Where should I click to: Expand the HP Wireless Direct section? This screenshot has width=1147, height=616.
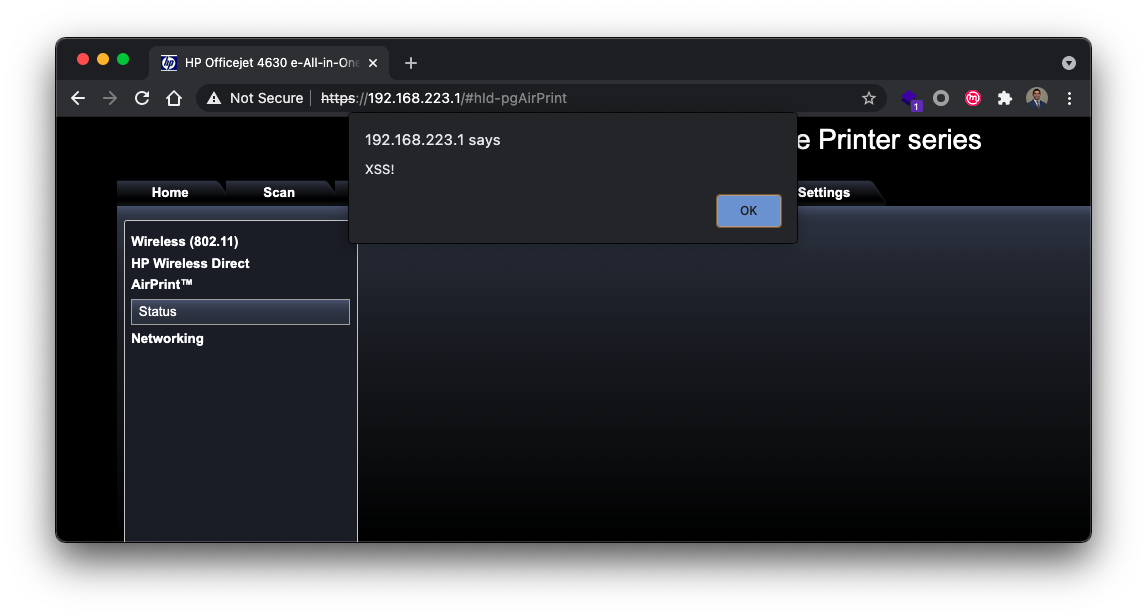190,263
